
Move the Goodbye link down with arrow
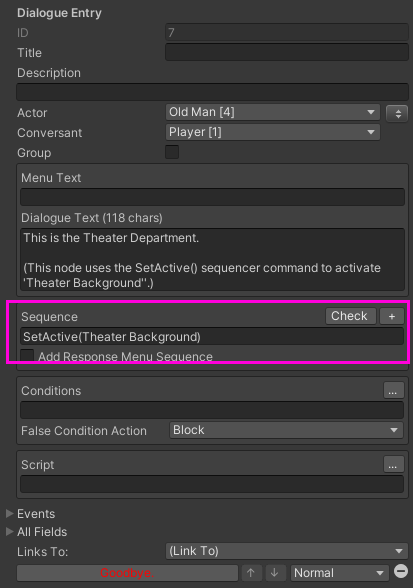pyautogui.click(x=275, y=573)
